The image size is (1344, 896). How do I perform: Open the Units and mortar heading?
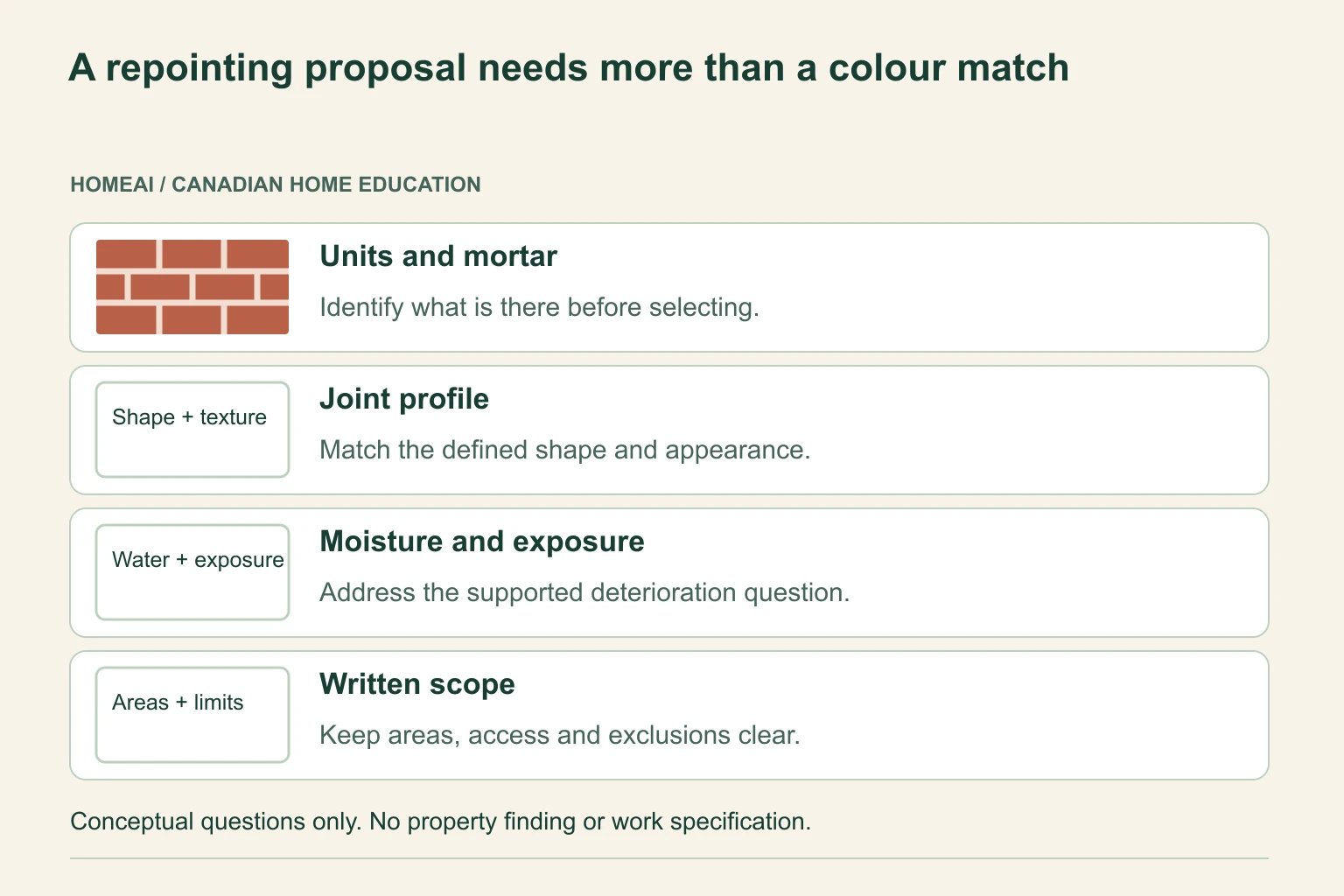438,256
